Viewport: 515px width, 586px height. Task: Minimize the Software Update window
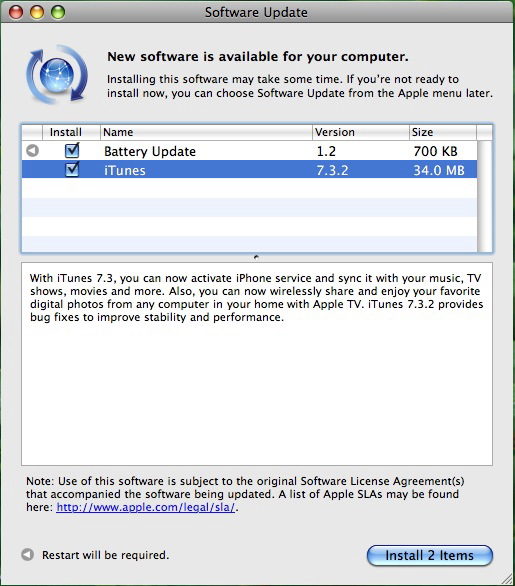coord(37,12)
